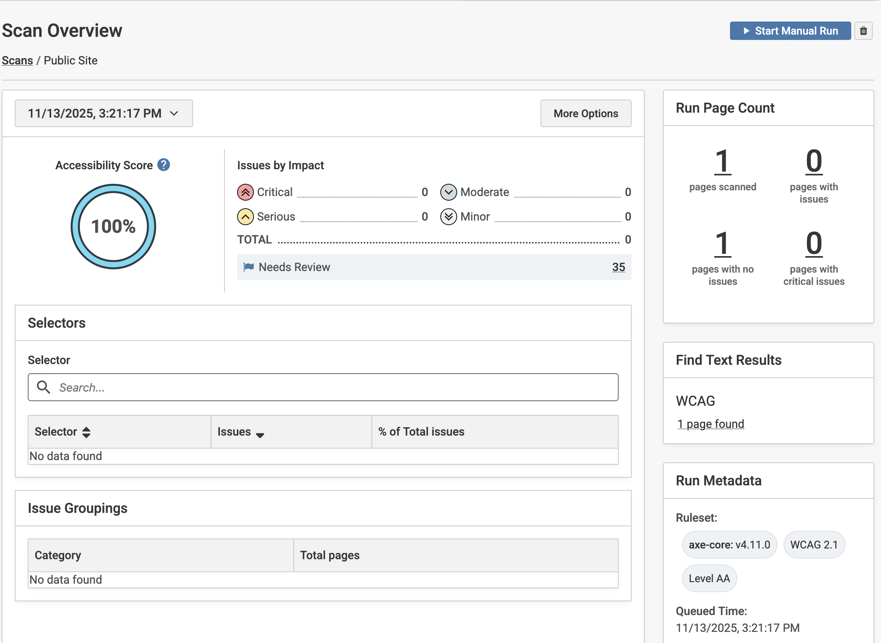881x643 pixels.
Task: Start a Manual Run
Action: (x=790, y=30)
